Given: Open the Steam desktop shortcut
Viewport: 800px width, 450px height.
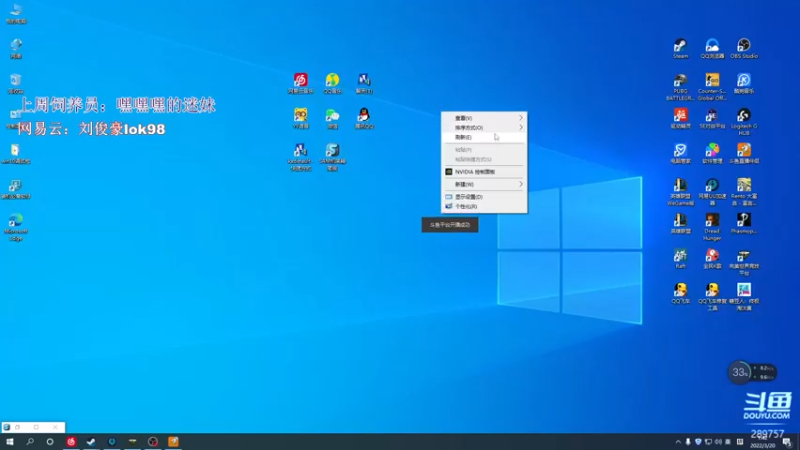Looking at the screenshot, I should click(680, 49).
